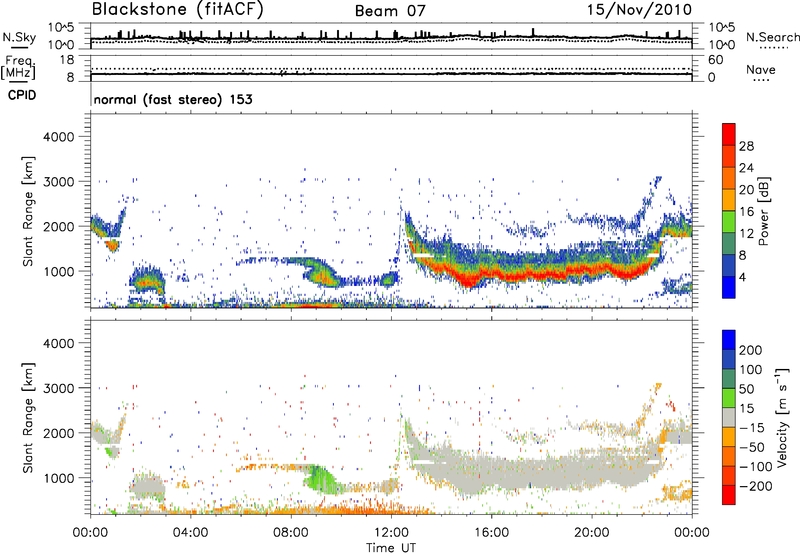
Task: Click '2000' on the velocity panel axis
Action: (x=59, y=433)
